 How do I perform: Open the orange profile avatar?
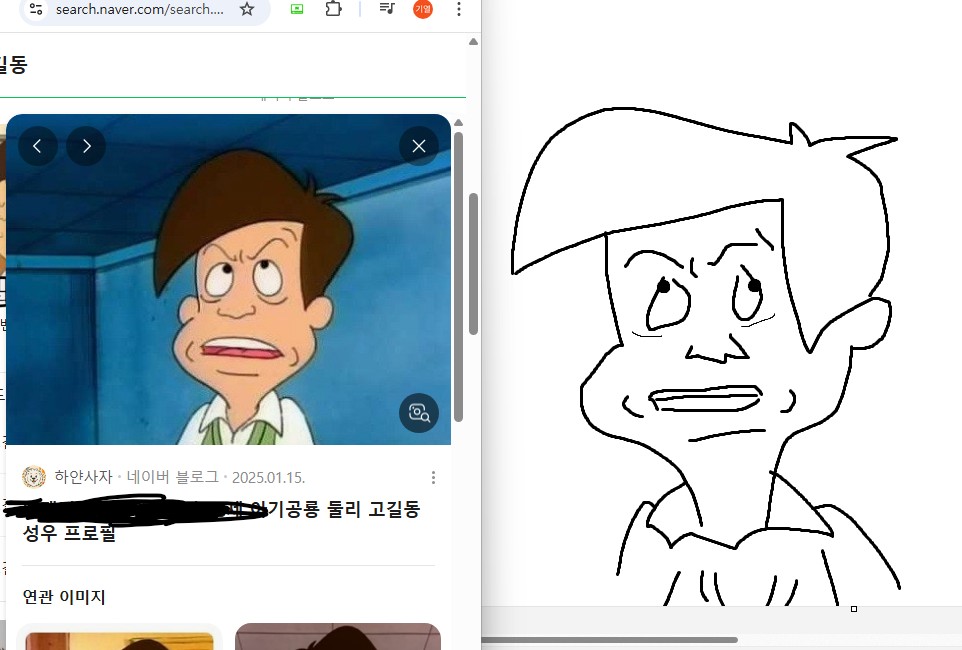tap(423, 9)
